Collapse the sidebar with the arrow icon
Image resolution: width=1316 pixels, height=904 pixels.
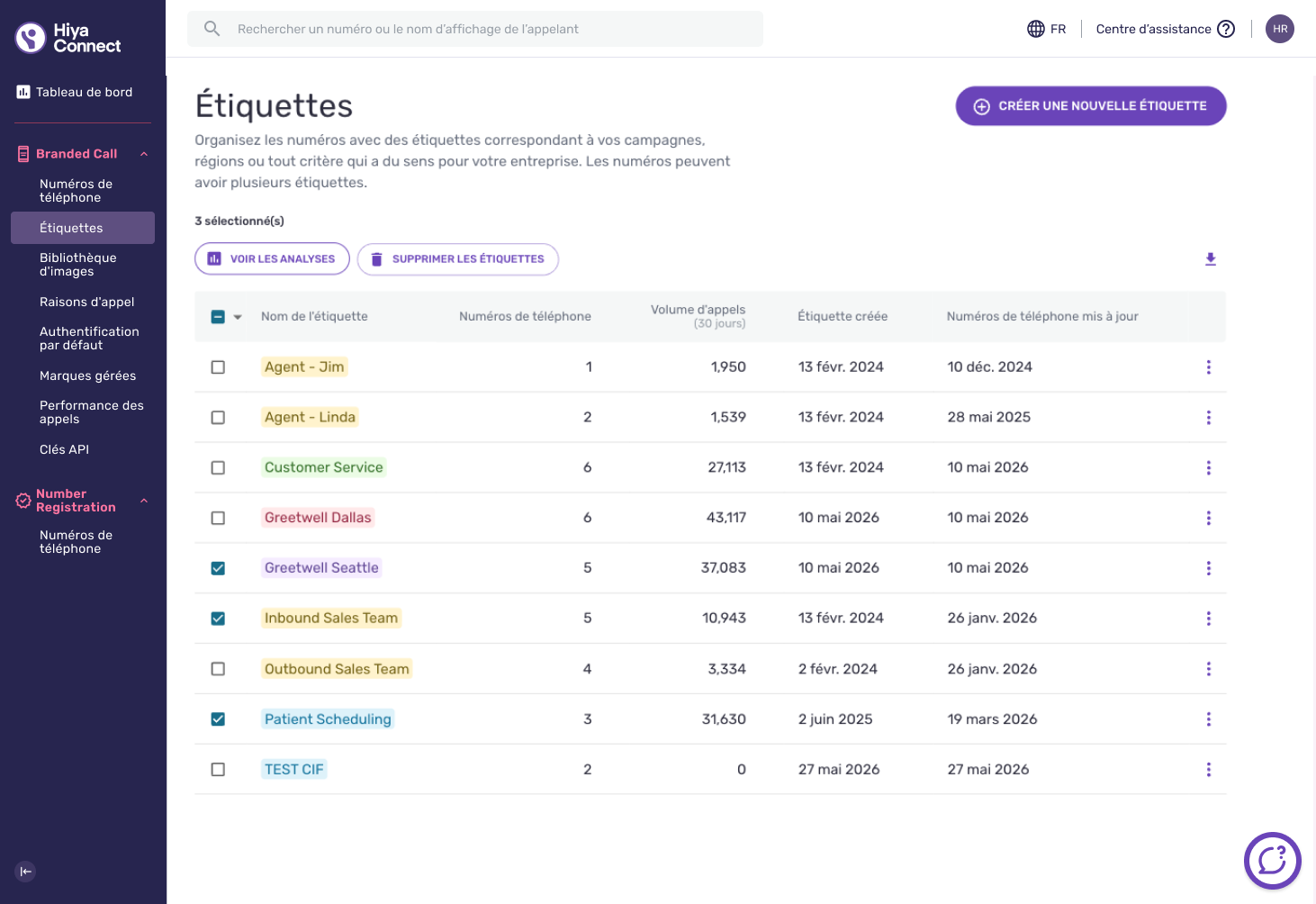click(25, 872)
